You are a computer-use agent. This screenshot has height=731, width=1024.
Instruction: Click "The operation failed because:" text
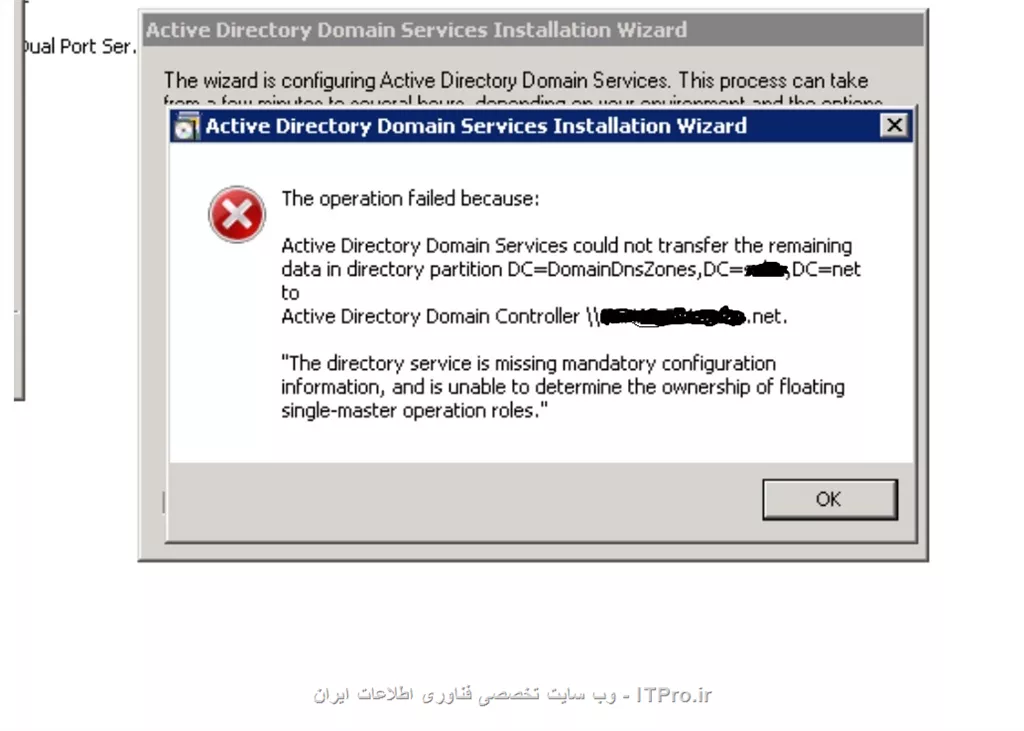tap(410, 199)
